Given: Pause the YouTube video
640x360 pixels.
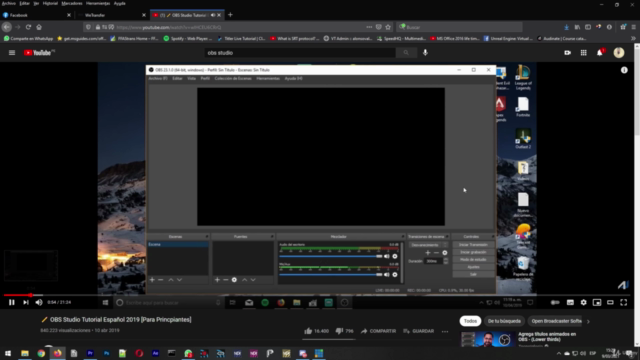Looking at the screenshot, I should 11,302.
